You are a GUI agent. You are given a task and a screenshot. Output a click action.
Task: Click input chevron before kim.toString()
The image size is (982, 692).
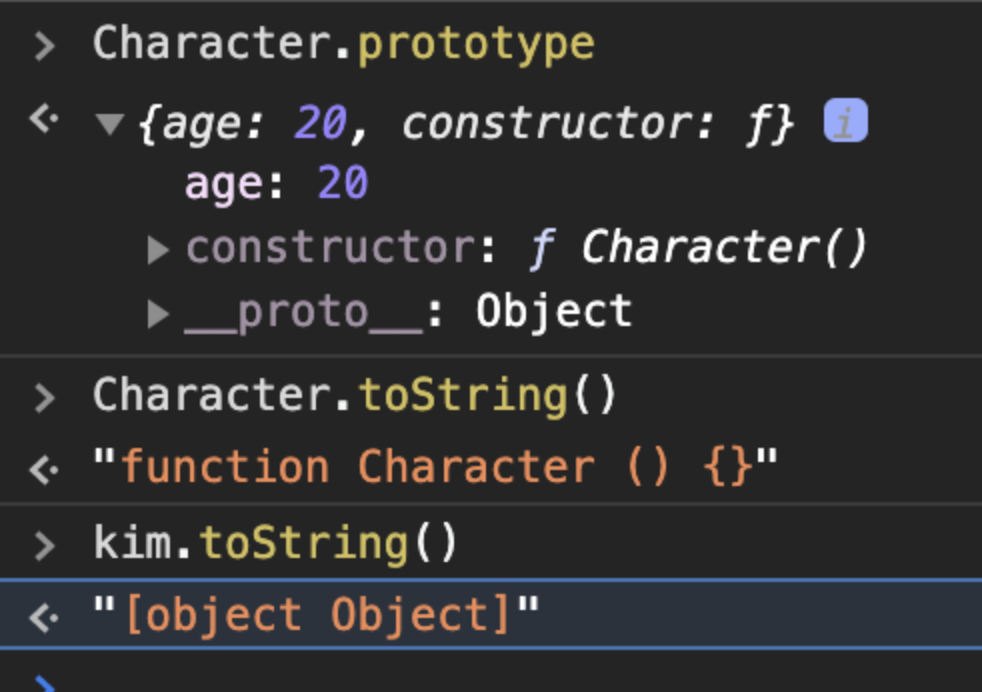44,545
